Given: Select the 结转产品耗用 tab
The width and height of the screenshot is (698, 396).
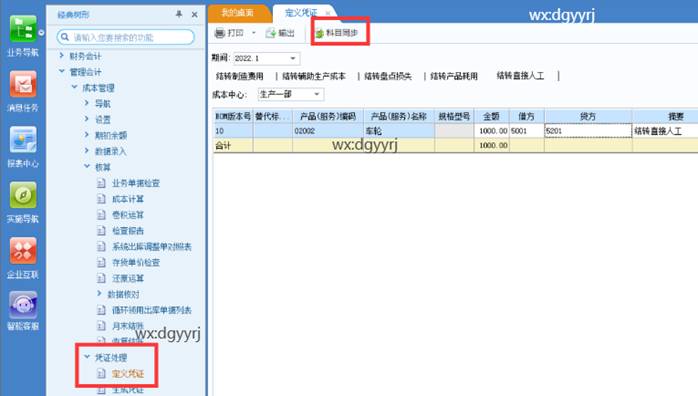Looking at the screenshot, I should (x=454, y=76).
